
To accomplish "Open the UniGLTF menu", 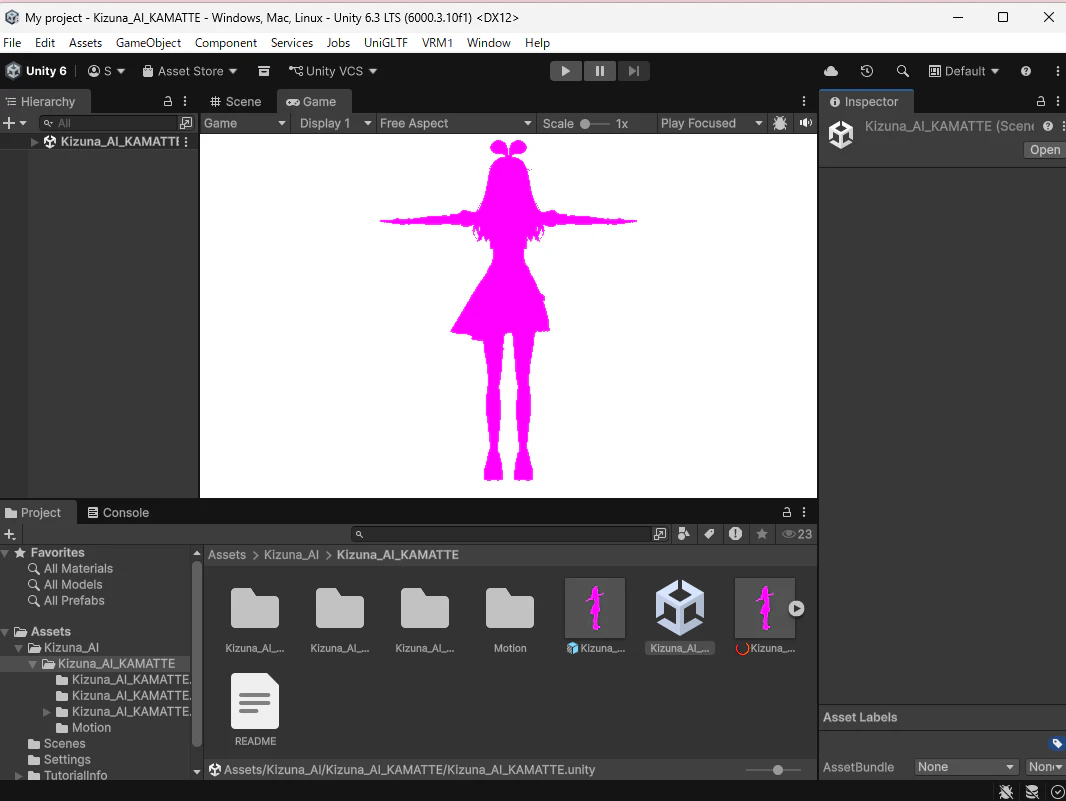I will click(385, 43).
